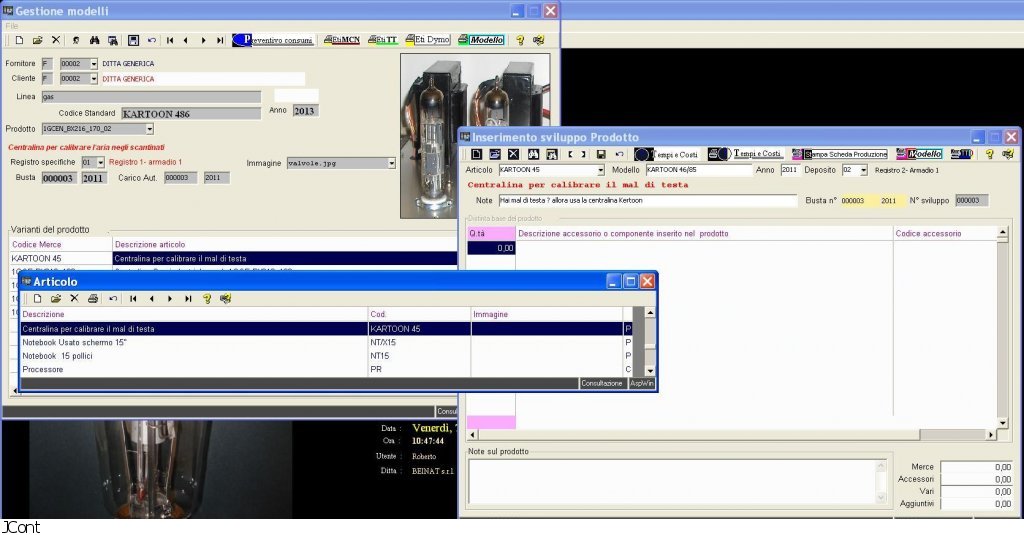Click the printer icon in the Articolo toolbar
The height and width of the screenshot is (535, 1024).
tap(93, 298)
